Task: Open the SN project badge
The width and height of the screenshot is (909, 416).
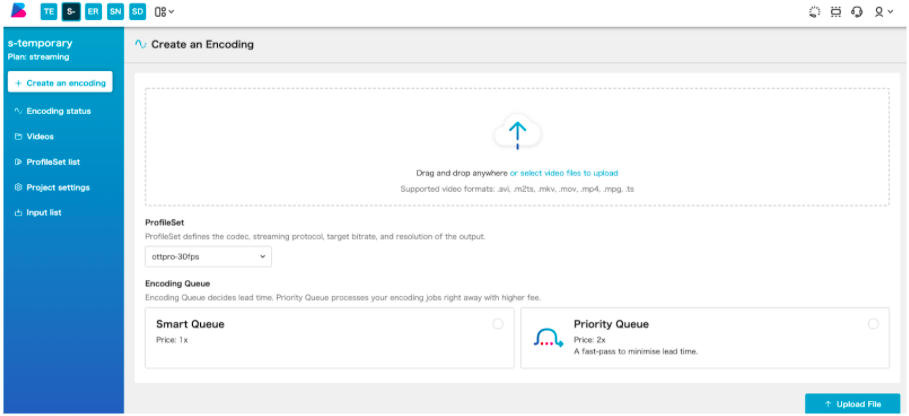Action: [115, 12]
